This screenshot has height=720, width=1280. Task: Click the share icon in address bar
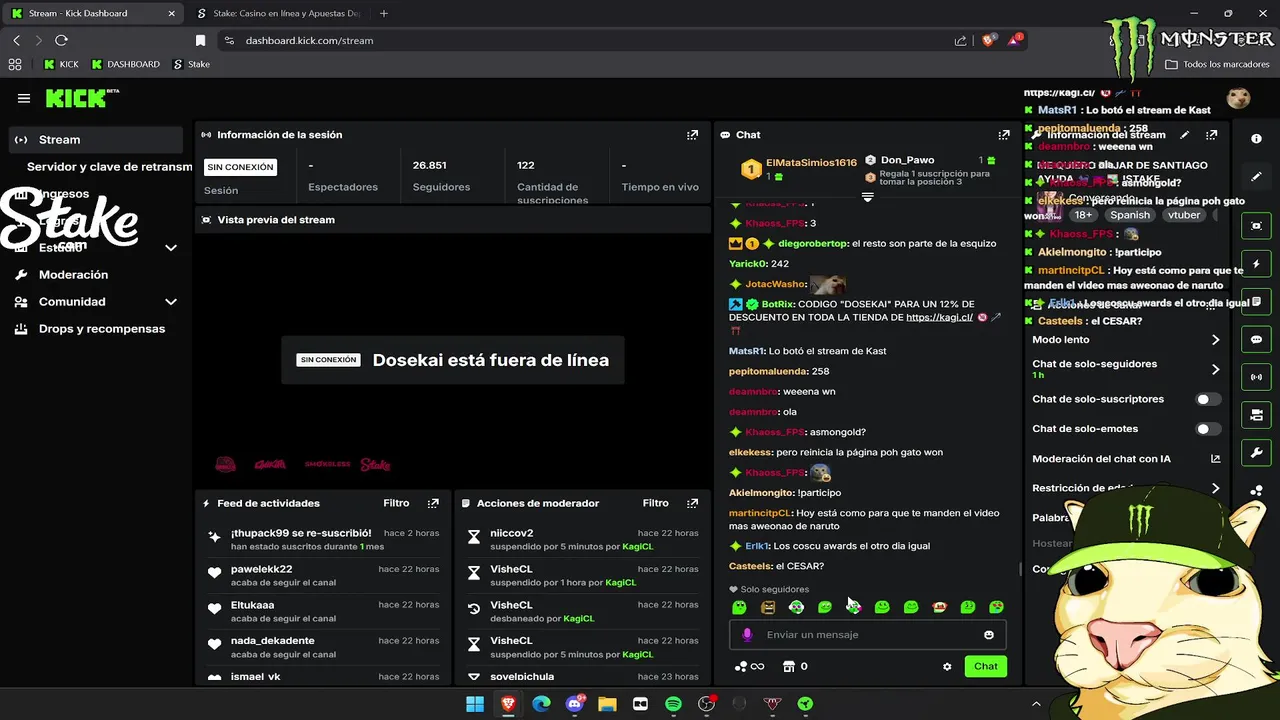coord(960,40)
